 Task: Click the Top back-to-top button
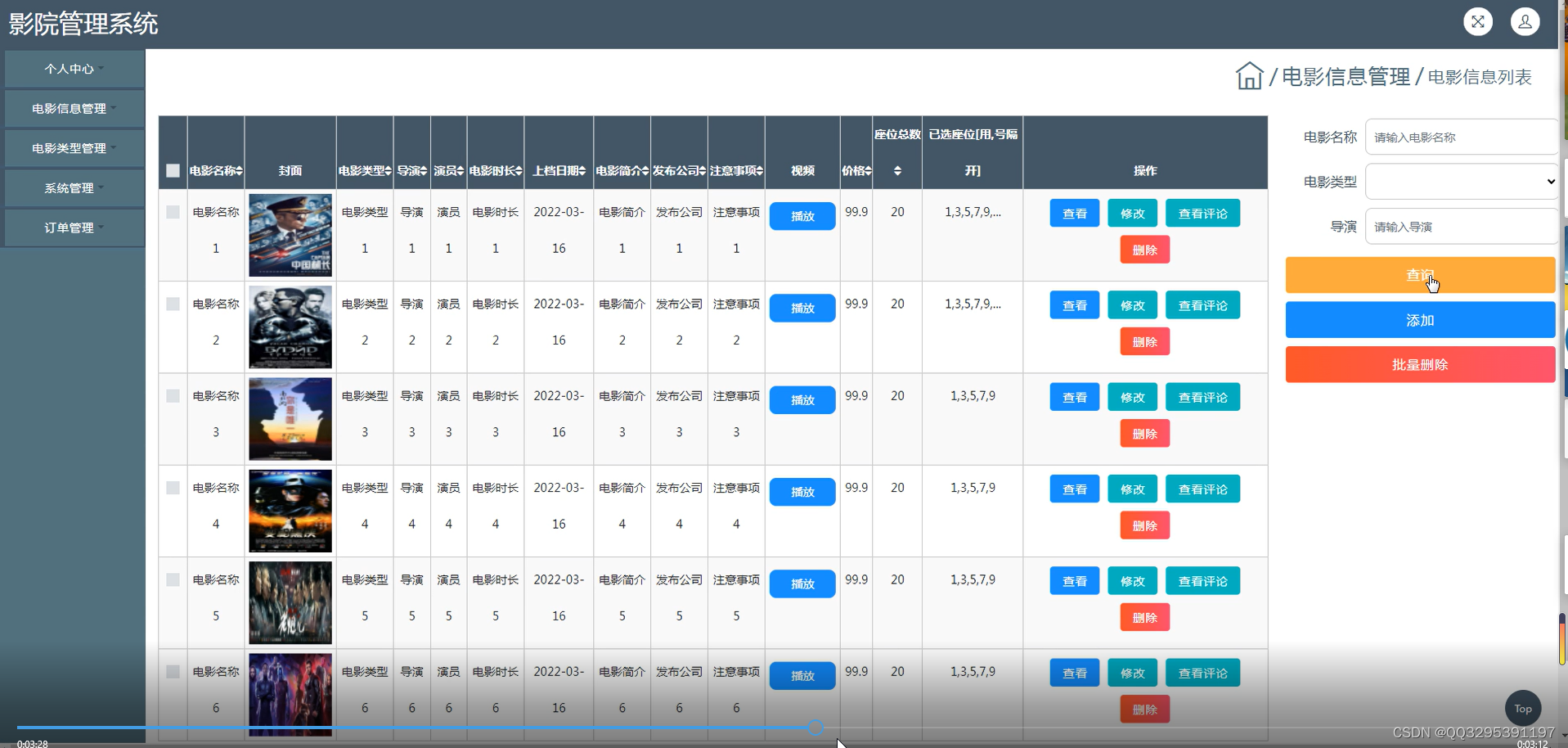tap(1522, 709)
